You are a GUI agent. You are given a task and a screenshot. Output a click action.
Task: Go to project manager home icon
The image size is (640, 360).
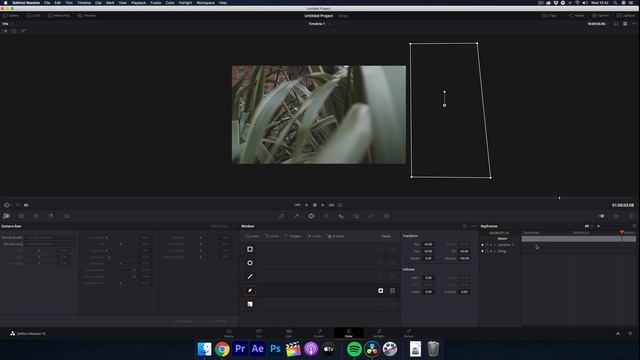coord(618,333)
